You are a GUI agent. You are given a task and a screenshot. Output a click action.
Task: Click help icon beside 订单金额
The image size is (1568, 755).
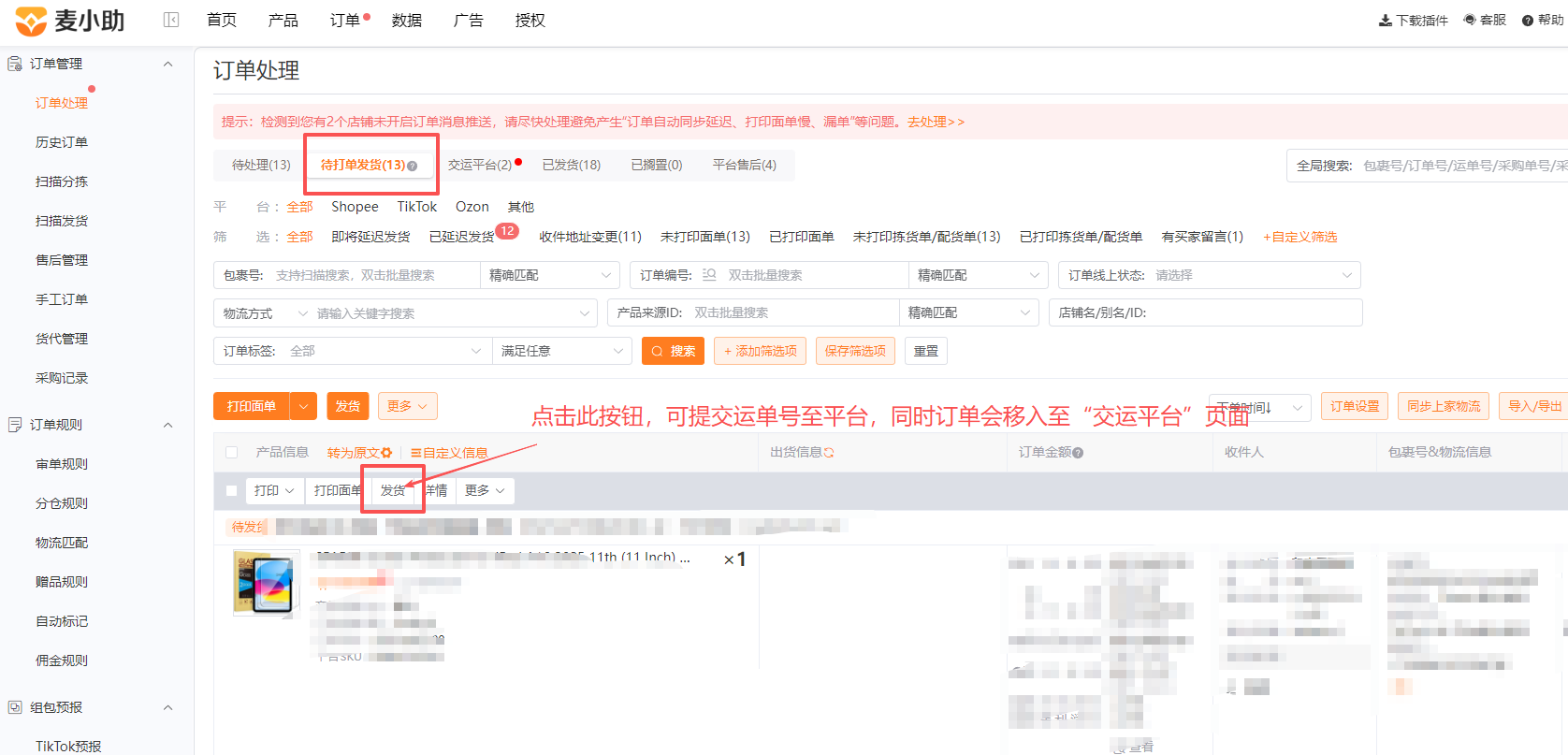tap(1078, 453)
